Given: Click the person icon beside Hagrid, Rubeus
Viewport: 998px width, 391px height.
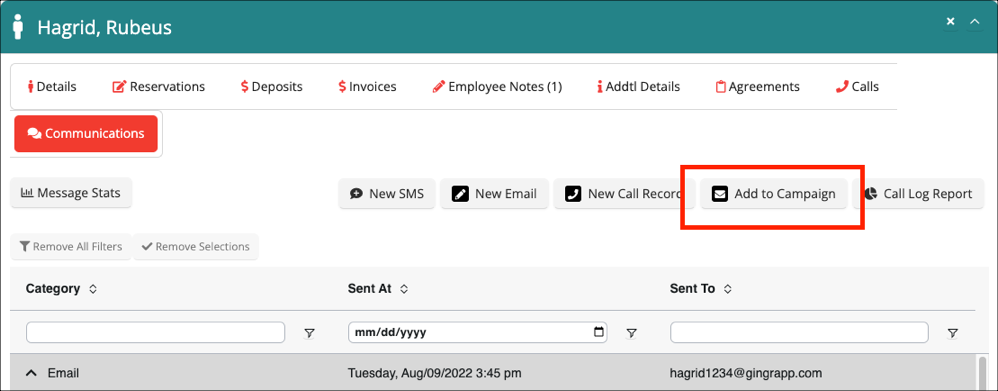Looking at the screenshot, I should pyautogui.click(x=19, y=28).
